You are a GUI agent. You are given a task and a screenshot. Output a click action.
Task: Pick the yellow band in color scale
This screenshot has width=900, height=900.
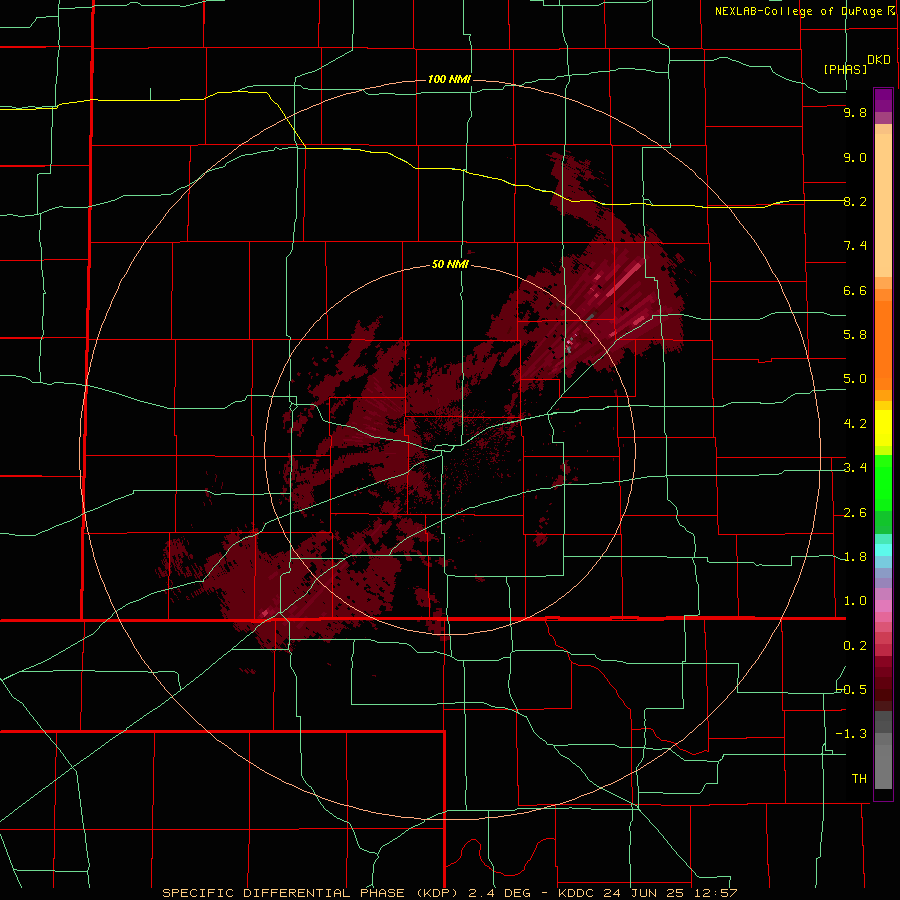tap(883, 428)
